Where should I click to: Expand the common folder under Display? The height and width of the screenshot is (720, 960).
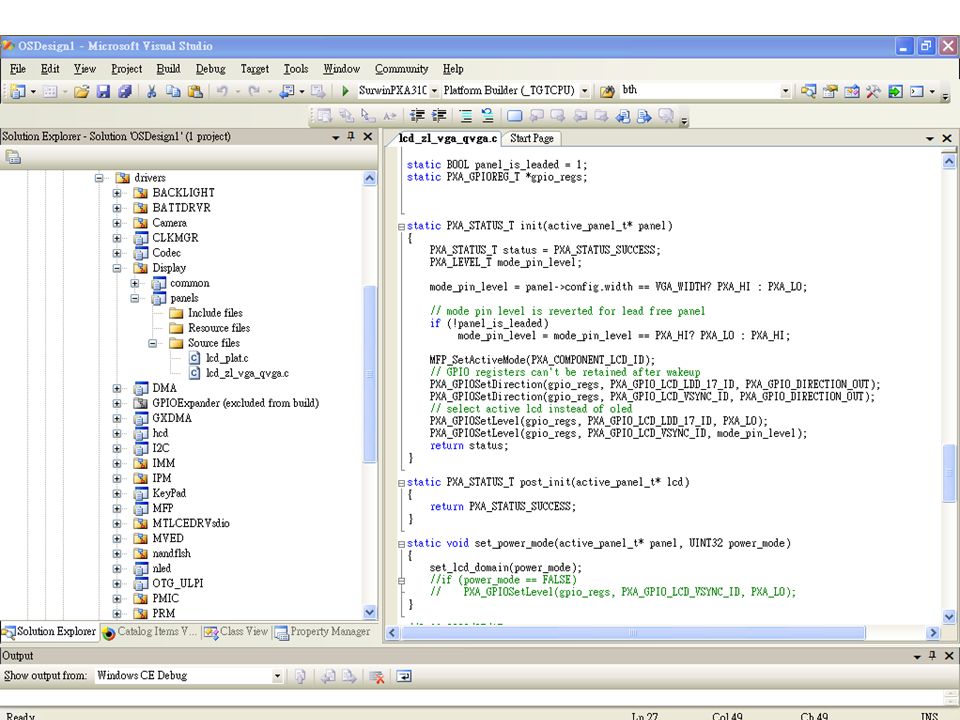coord(135,283)
